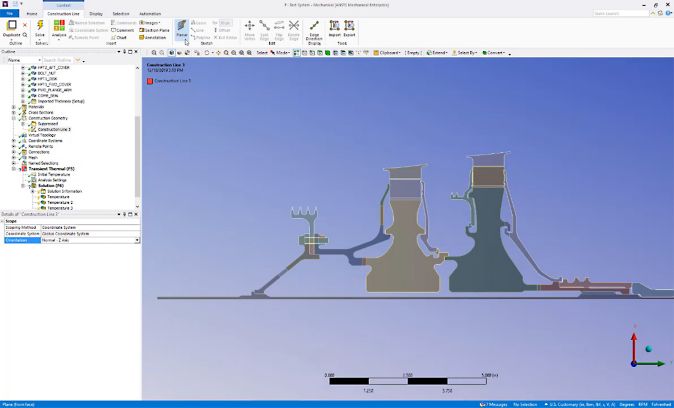Collapse the Construction Geometry node
Image resolution: width=674 pixels, height=408 pixels.
click(x=14, y=118)
